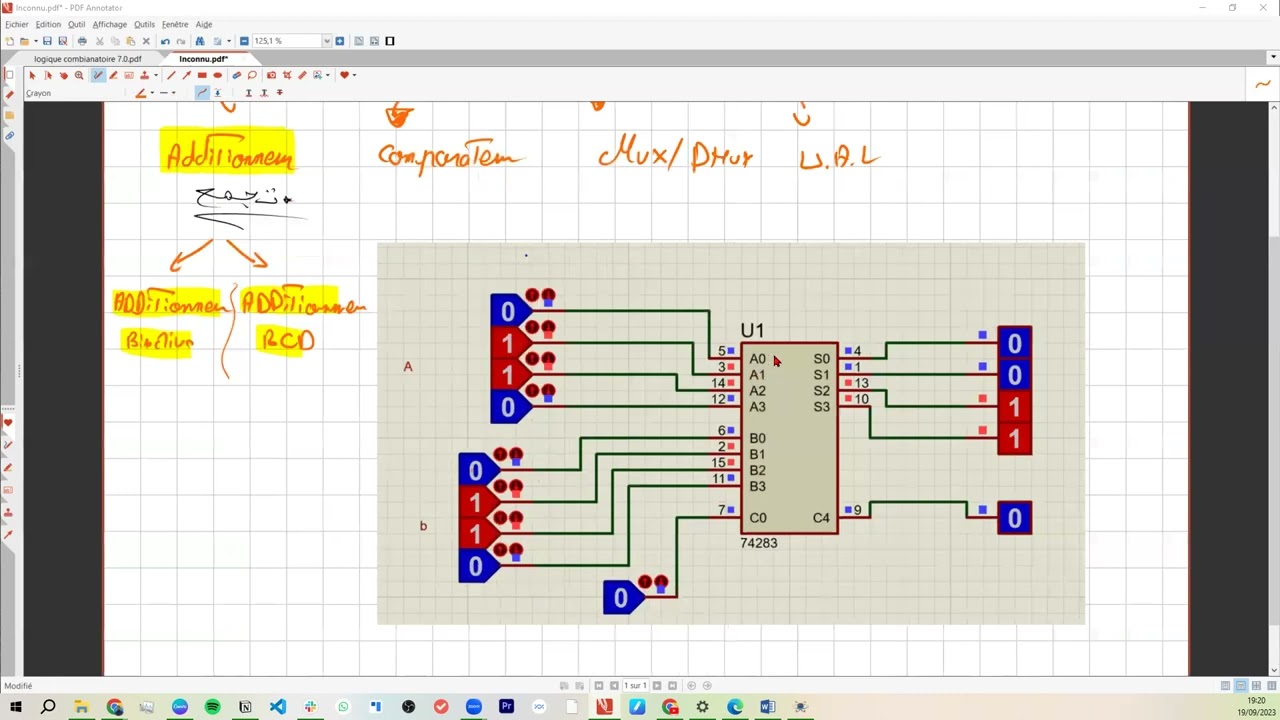Image resolution: width=1280 pixels, height=720 pixels.
Task: Toggle freehand curve pen style
Action: tap(202, 93)
